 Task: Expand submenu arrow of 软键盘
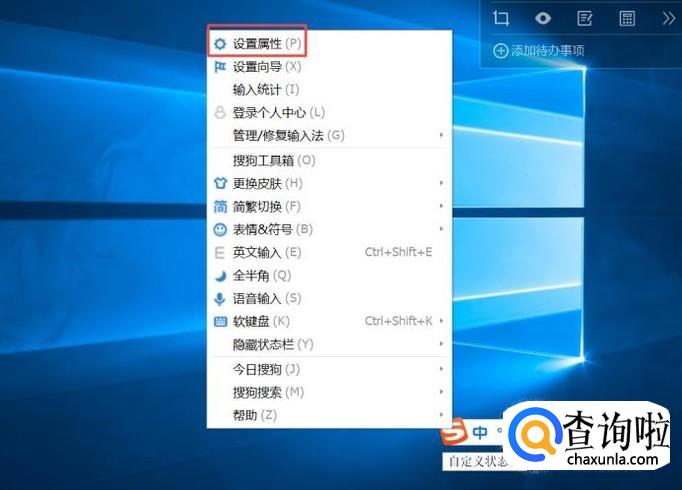(x=441, y=321)
